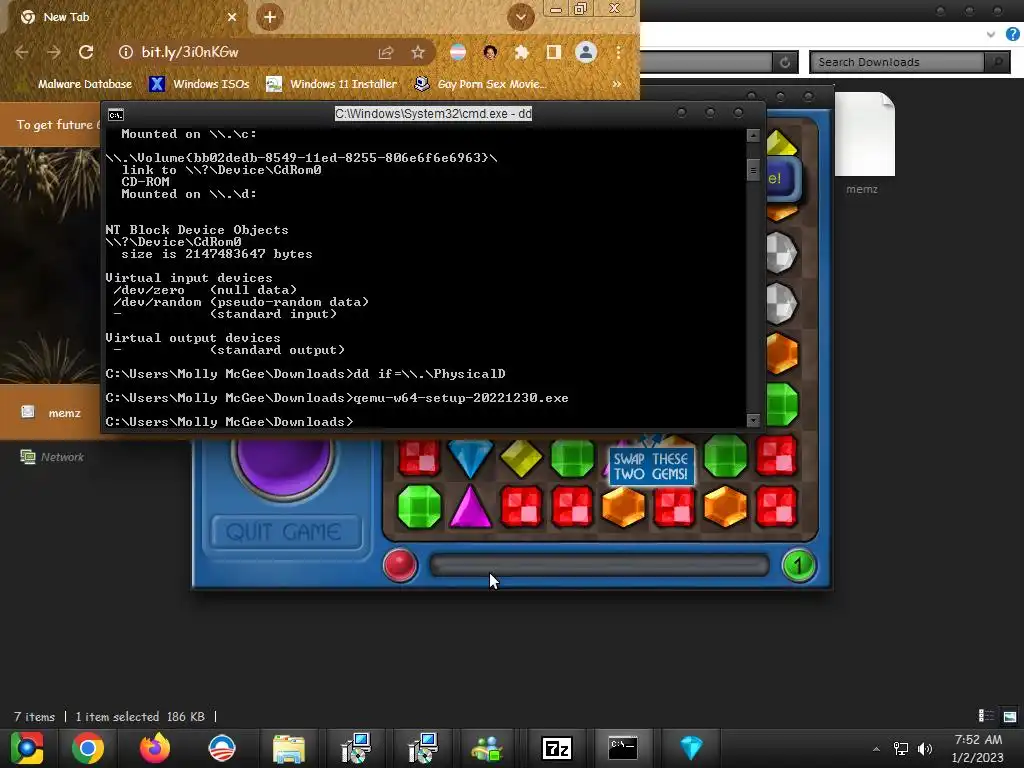
Task: Open the taskbar clock showing 7:52 AM
Action: point(977,748)
